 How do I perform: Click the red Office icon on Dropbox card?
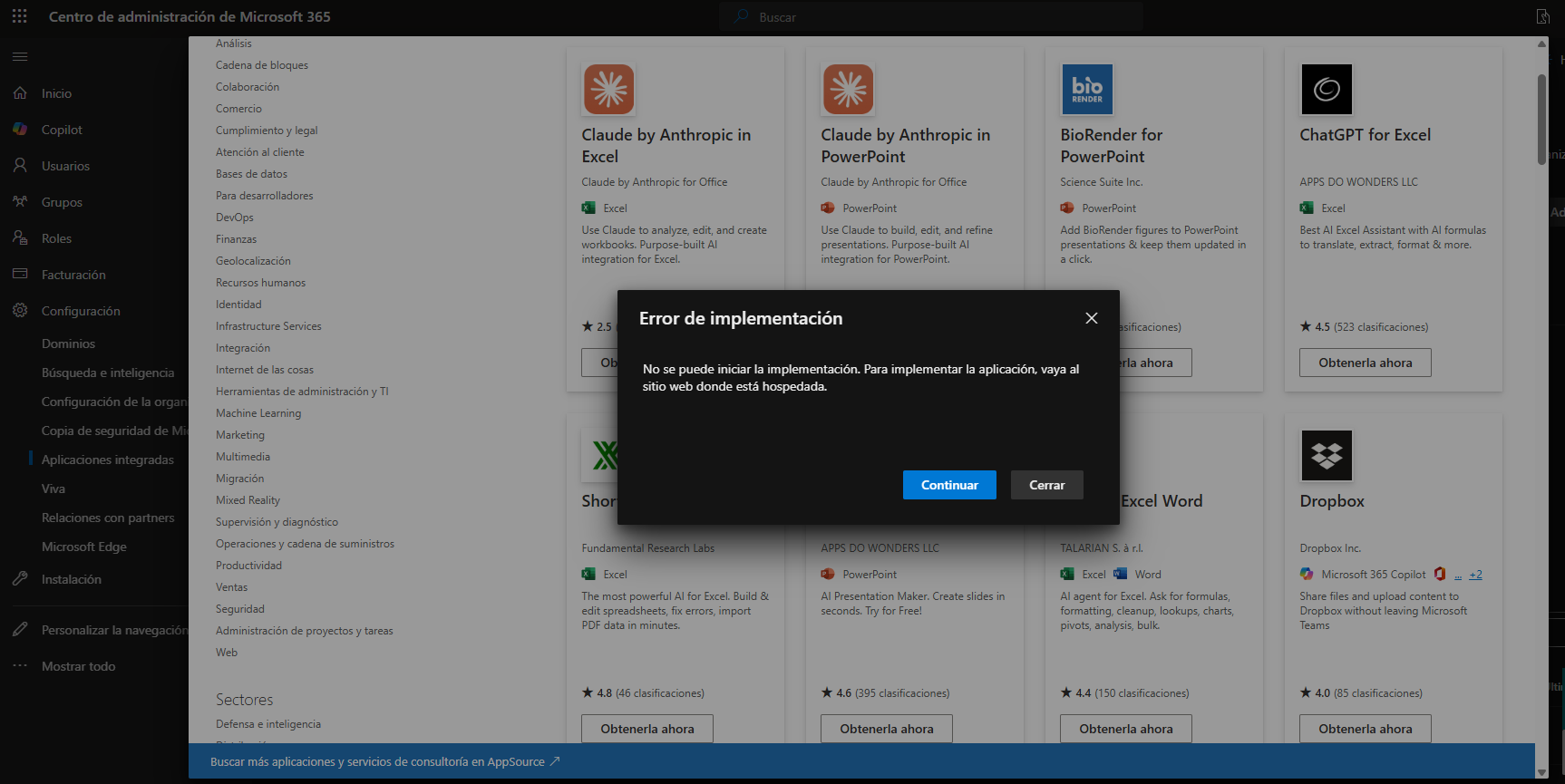pos(1440,575)
